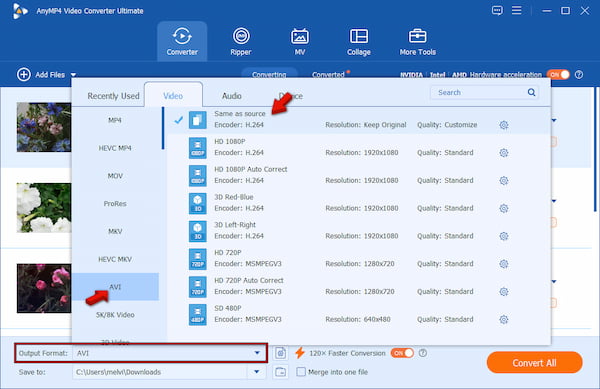This screenshot has width=600, height=389.
Task: Select HEVC MP4 format in sidebar
Action: tap(115, 148)
